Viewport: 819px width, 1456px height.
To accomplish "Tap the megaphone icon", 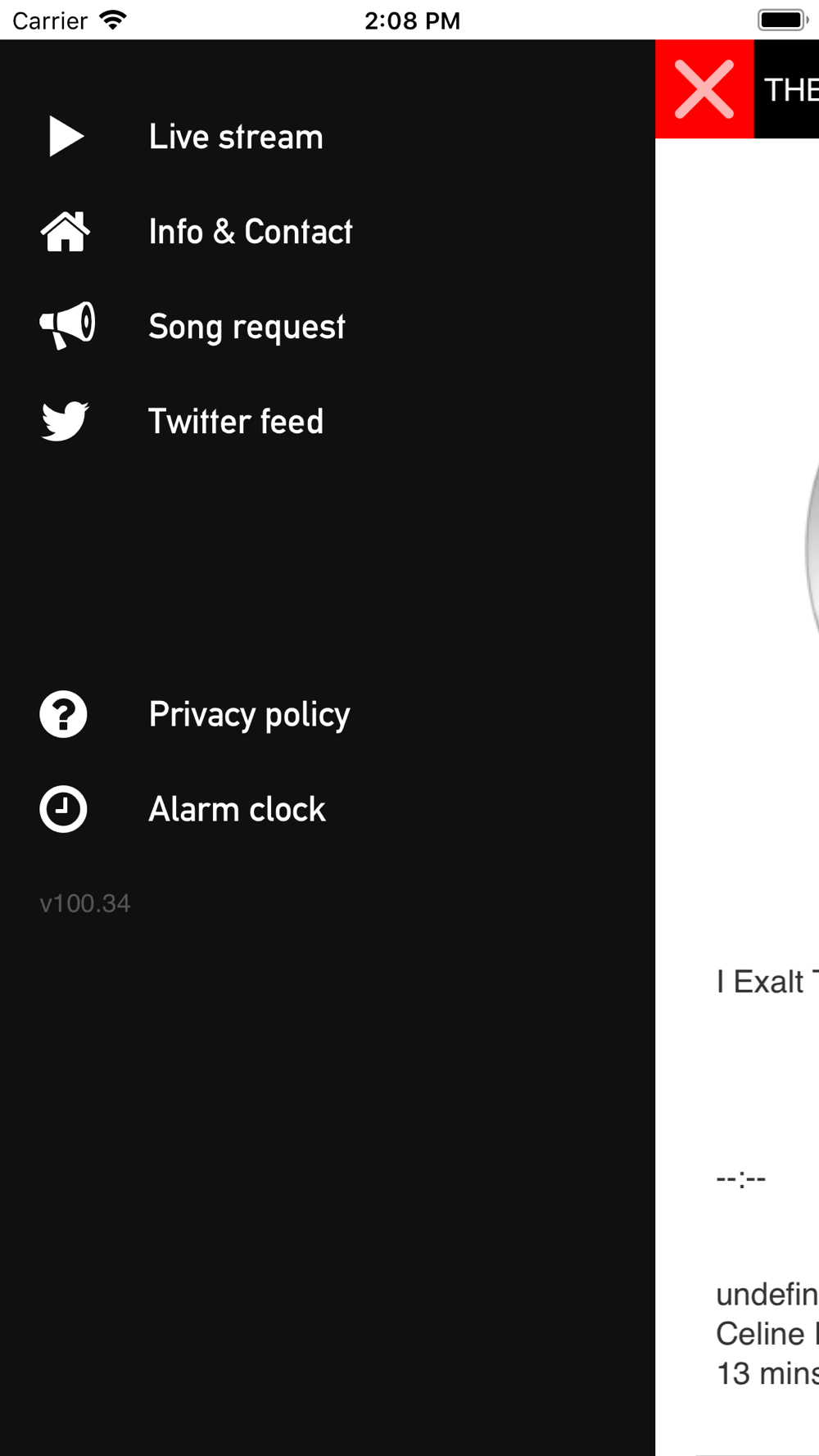I will click(67, 326).
